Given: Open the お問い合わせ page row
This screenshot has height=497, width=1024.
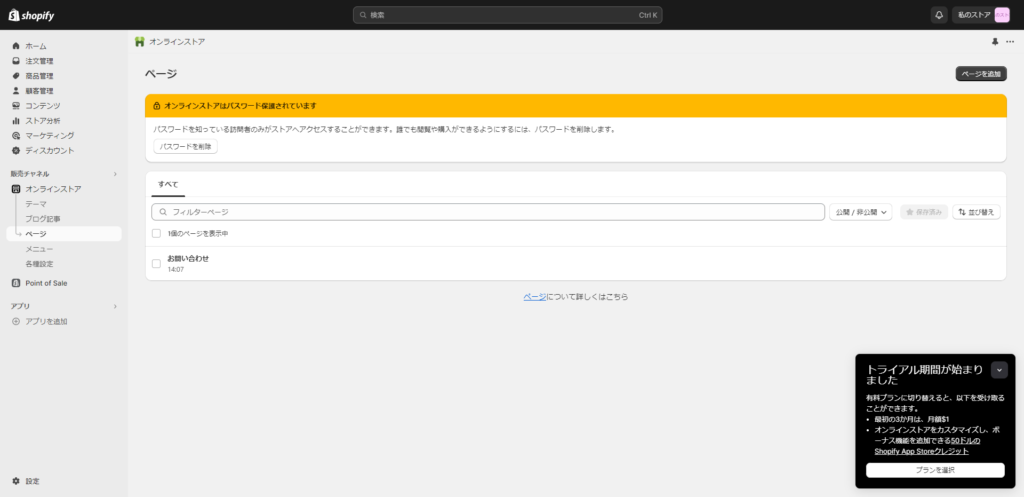Looking at the screenshot, I should [575, 264].
